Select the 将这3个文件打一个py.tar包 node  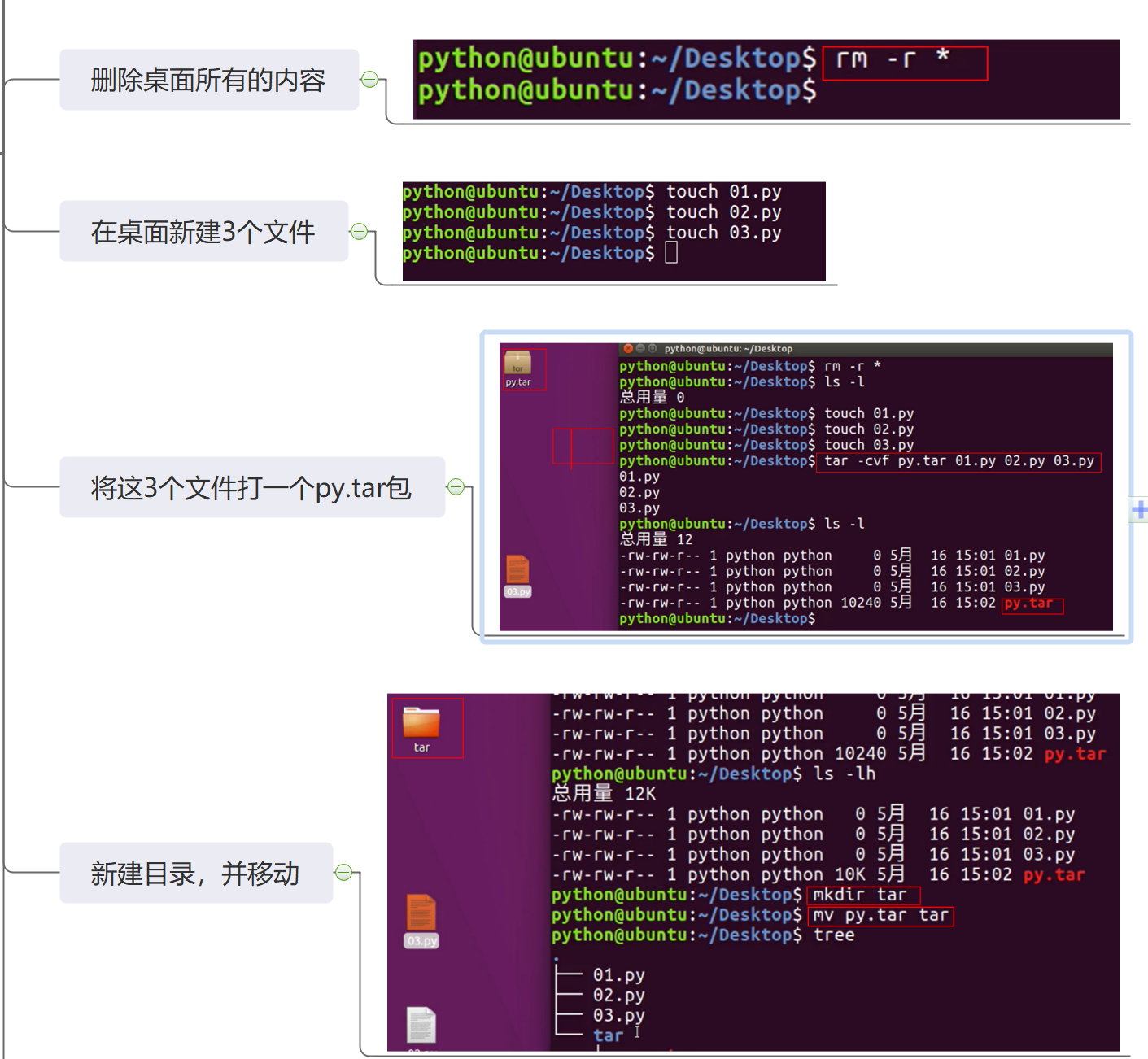click(x=251, y=487)
